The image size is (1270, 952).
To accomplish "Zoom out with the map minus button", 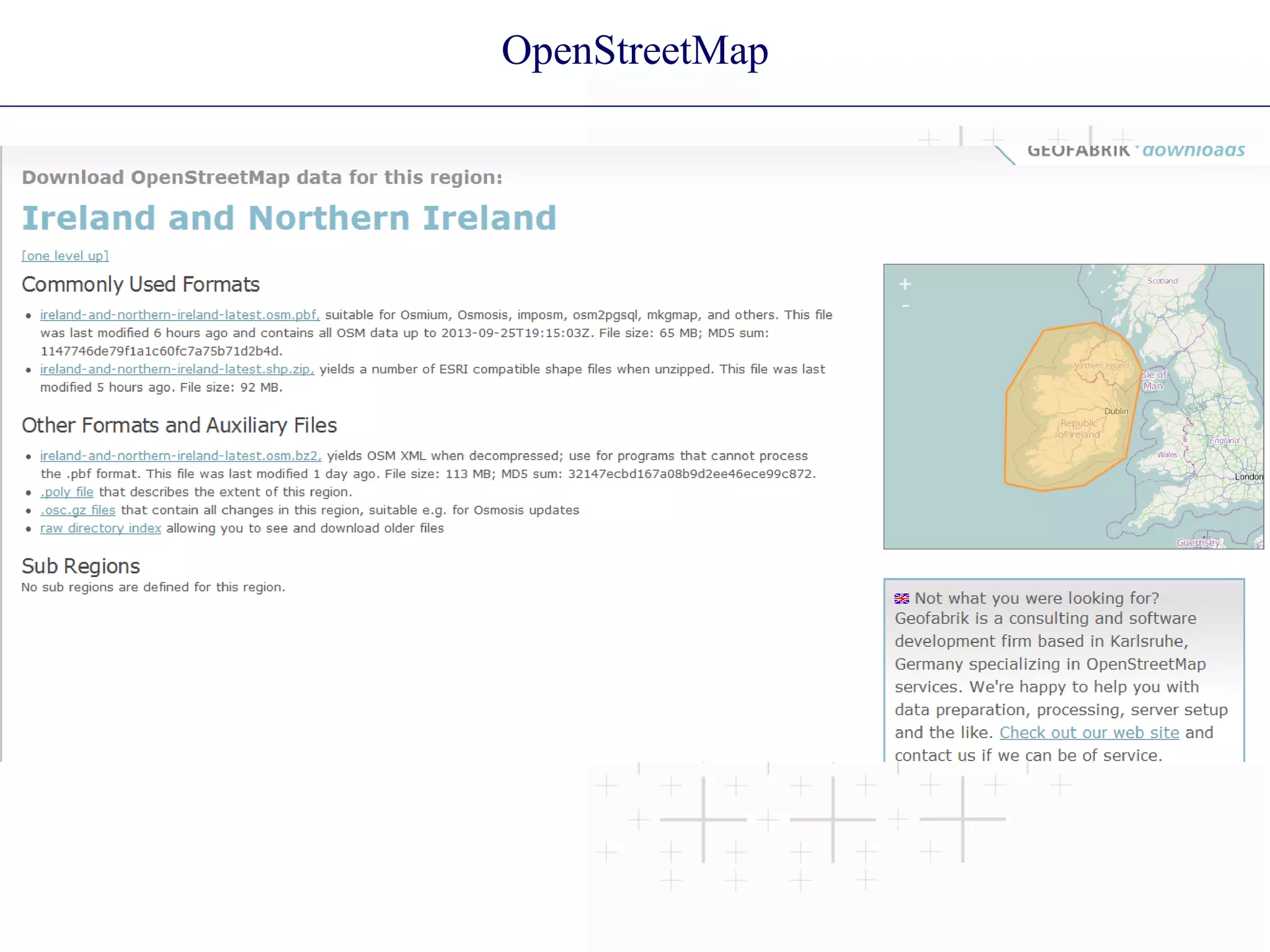I will point(905,306).
